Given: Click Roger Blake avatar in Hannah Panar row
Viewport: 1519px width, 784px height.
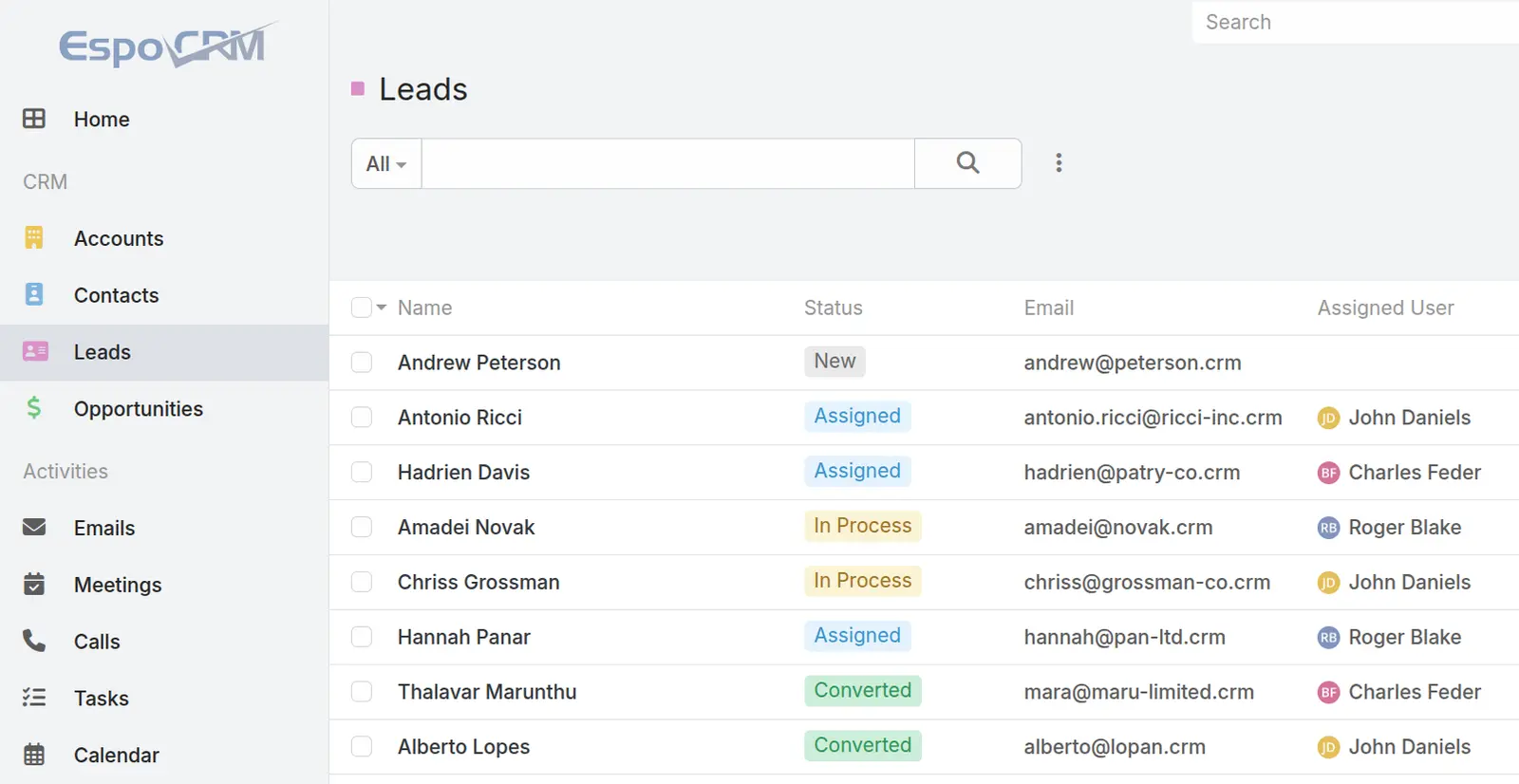Looking at the screenshot, I should click(1328, 638).
